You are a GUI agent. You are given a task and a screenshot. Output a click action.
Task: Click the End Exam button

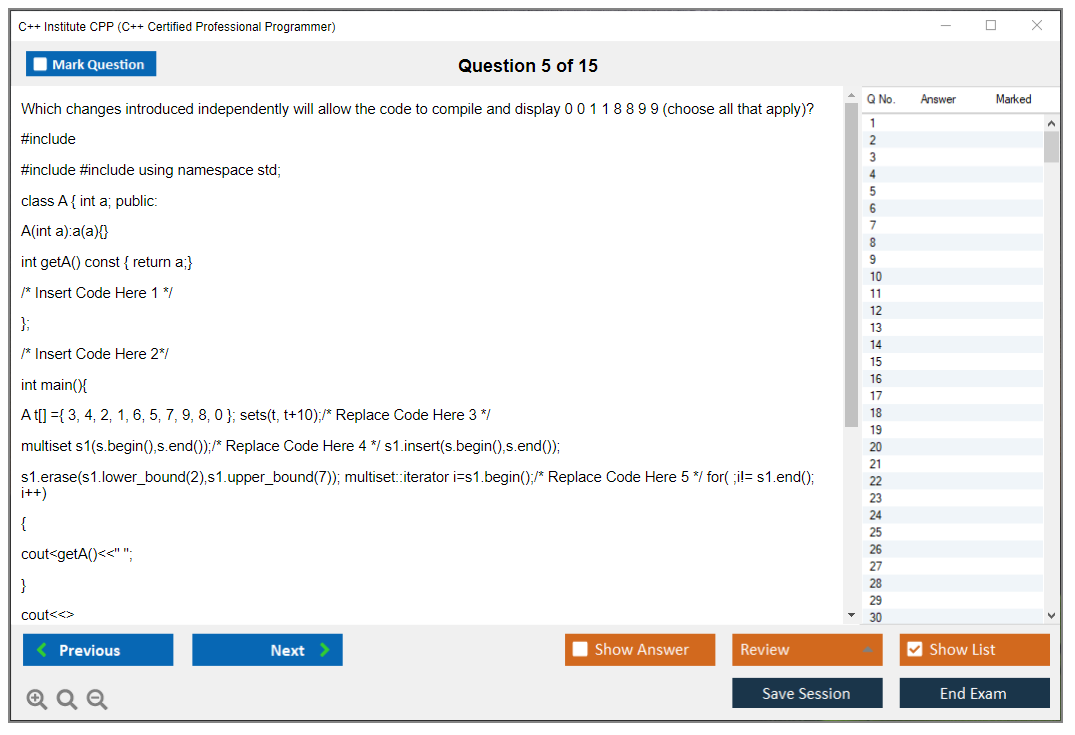(974, 693)
